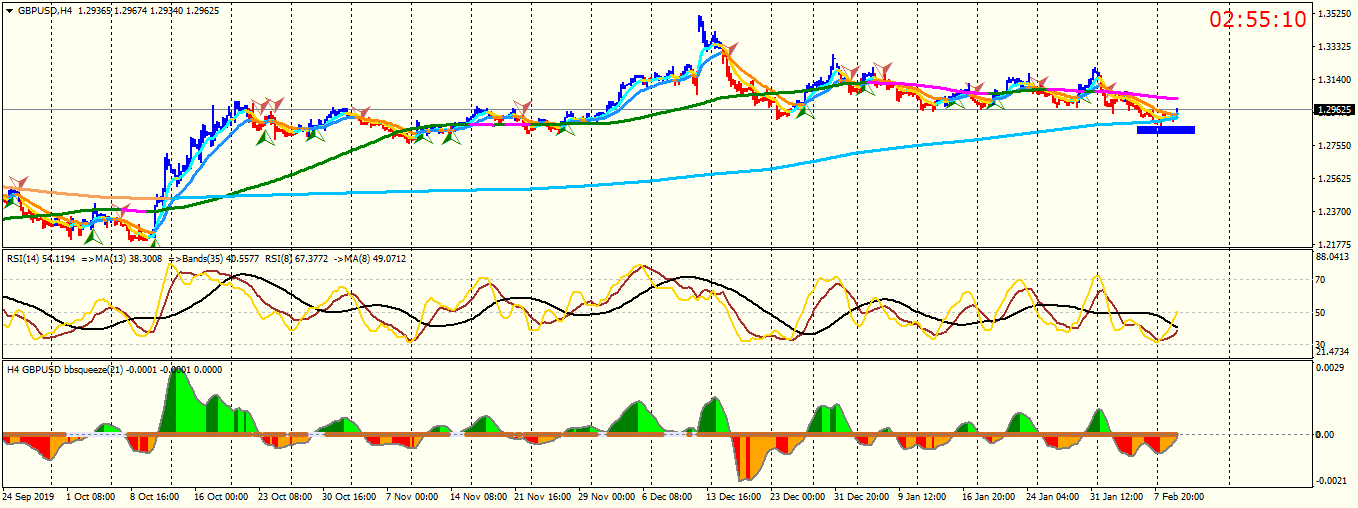
Task: Click the 7 Feb 20:00 time label
Action: [x=1181, y=496]
